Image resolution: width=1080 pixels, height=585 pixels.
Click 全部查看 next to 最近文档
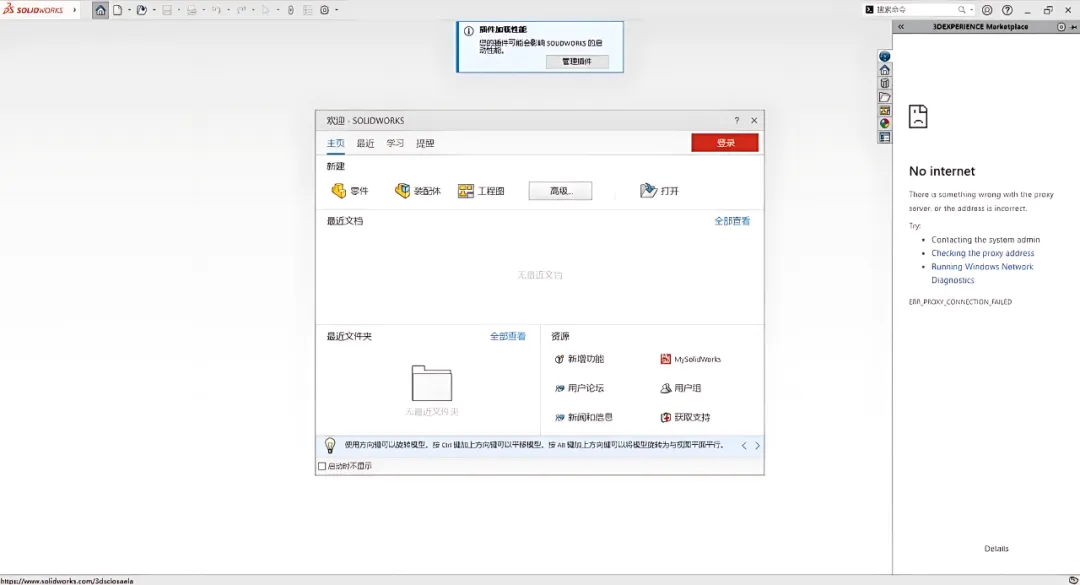click(732, 221)
